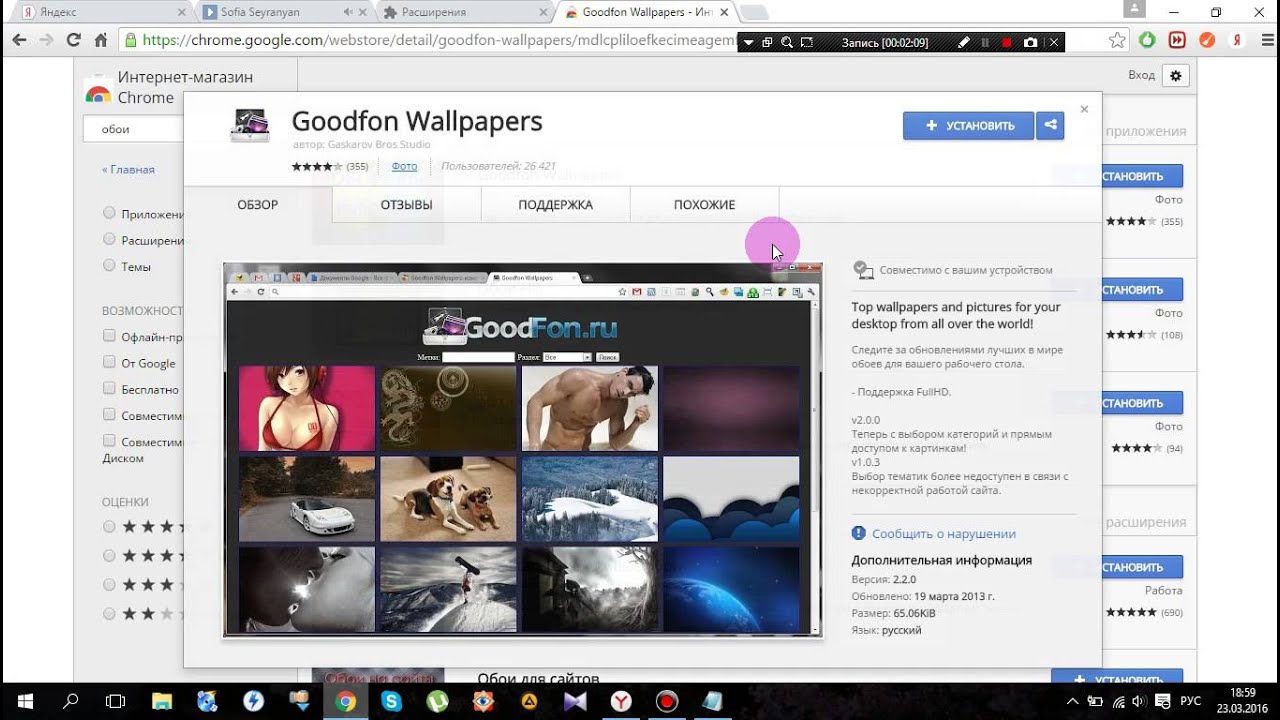Bookmark this page with the star

(1117, 41)
